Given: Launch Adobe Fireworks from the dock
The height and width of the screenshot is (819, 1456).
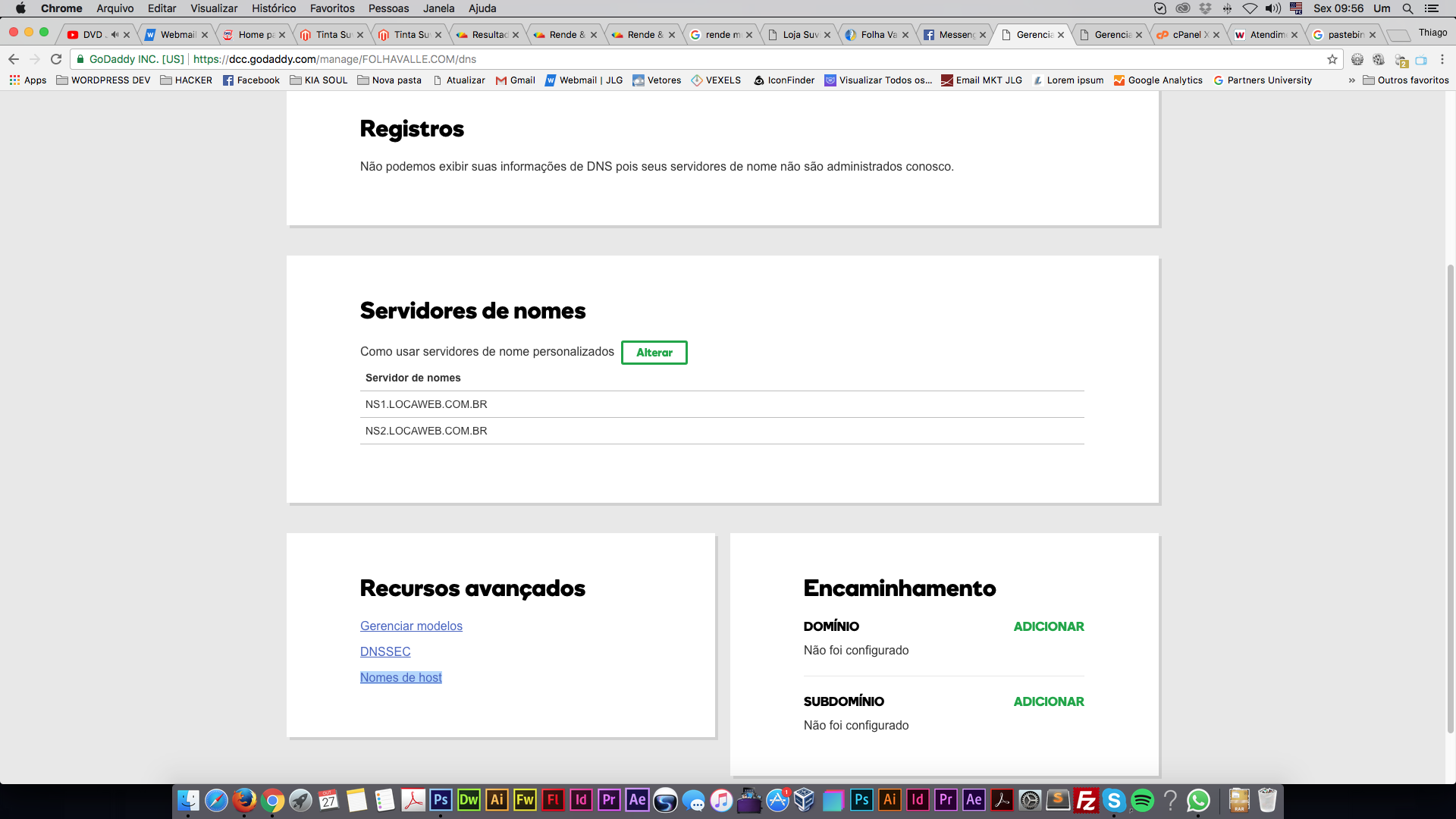Looking at the screenshot, I should (525, 800).
